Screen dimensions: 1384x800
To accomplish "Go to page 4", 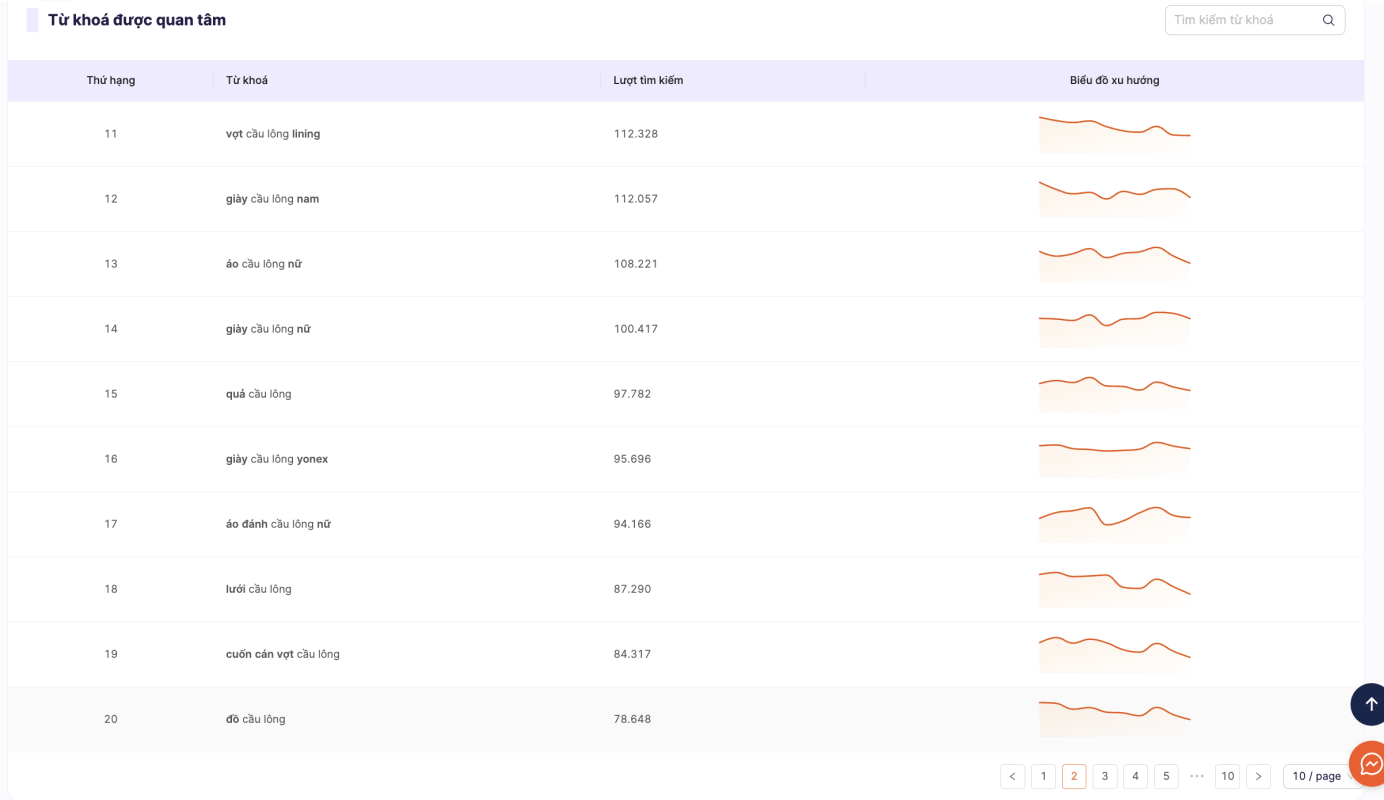I will point(1135,776).
